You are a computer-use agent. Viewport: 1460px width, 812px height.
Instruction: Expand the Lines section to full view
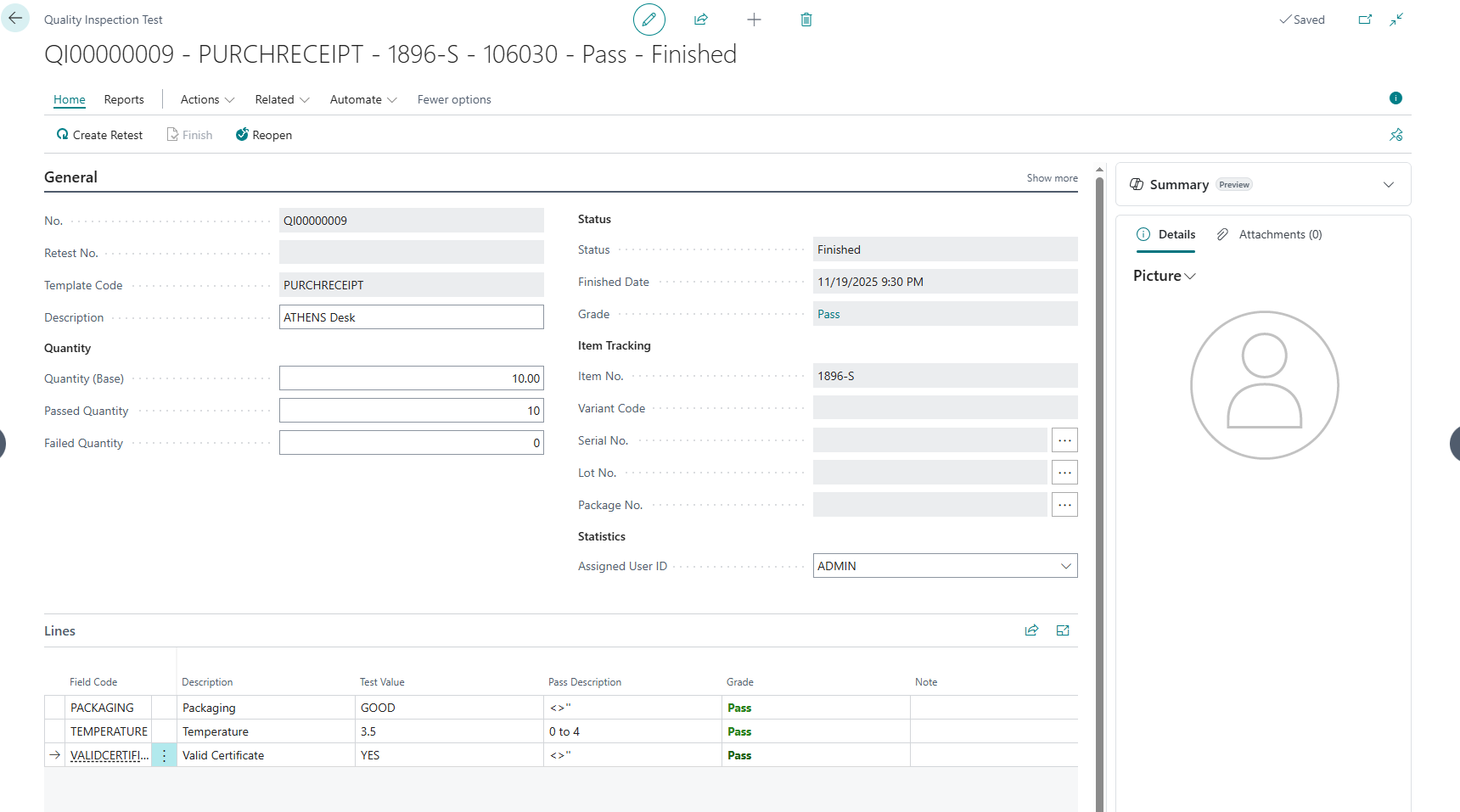(1063, 630)
